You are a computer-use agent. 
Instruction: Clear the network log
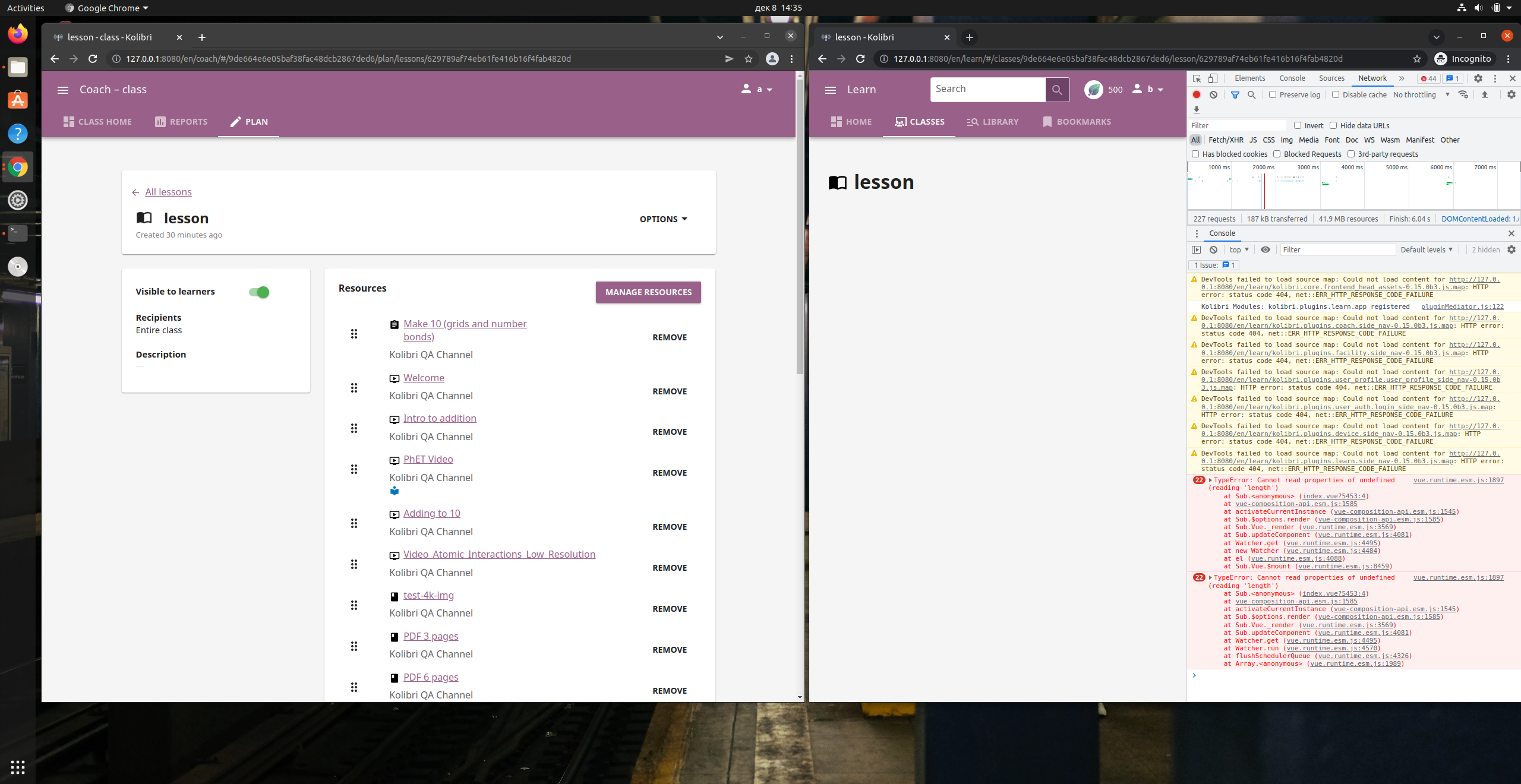point(1213,94)
